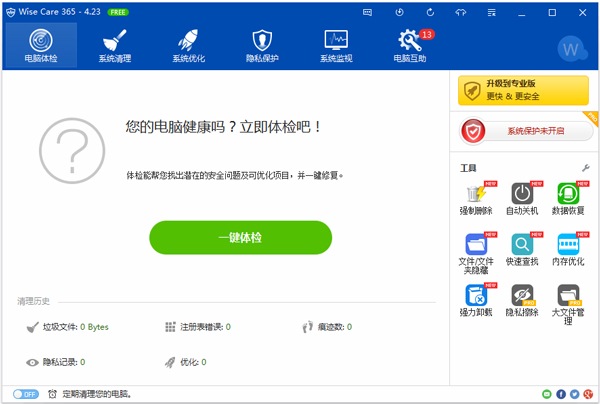This screenshot has height=404, width=600.
Task: Click the Twitter icon in status bar
Action: [x=574, y=394]
